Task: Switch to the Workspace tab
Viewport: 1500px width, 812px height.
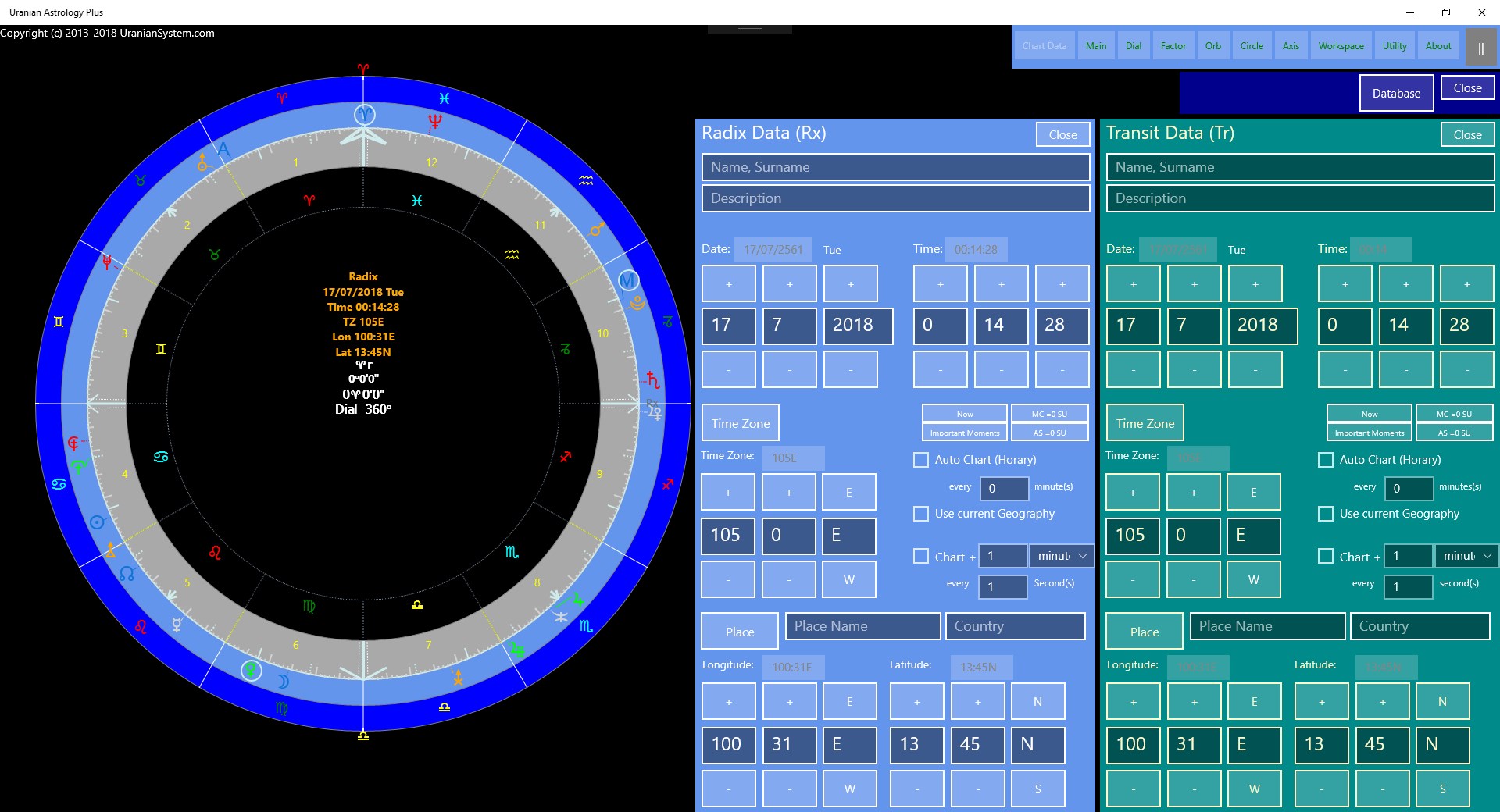Action: click(1341, 46)
